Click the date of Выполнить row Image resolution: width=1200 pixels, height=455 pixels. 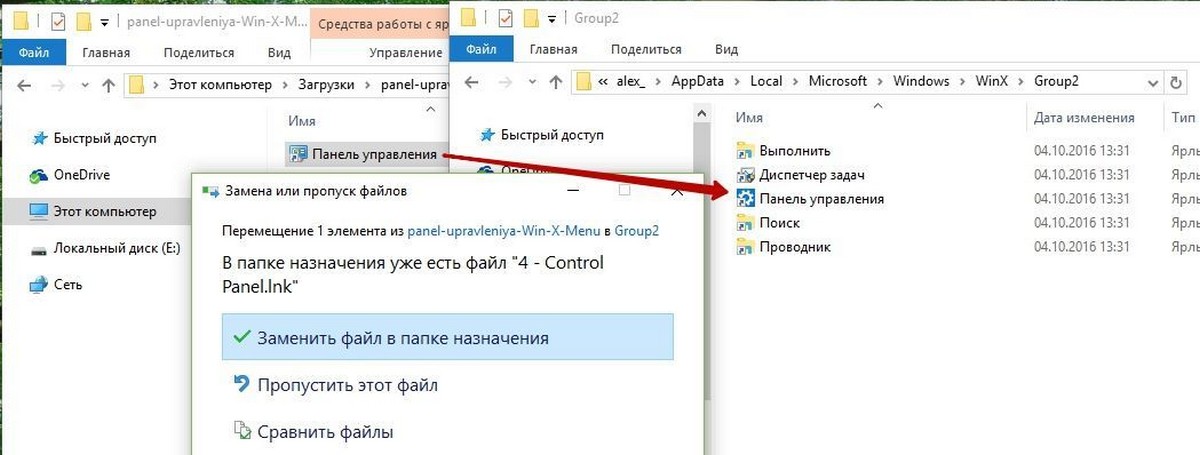pos(1082,151)
